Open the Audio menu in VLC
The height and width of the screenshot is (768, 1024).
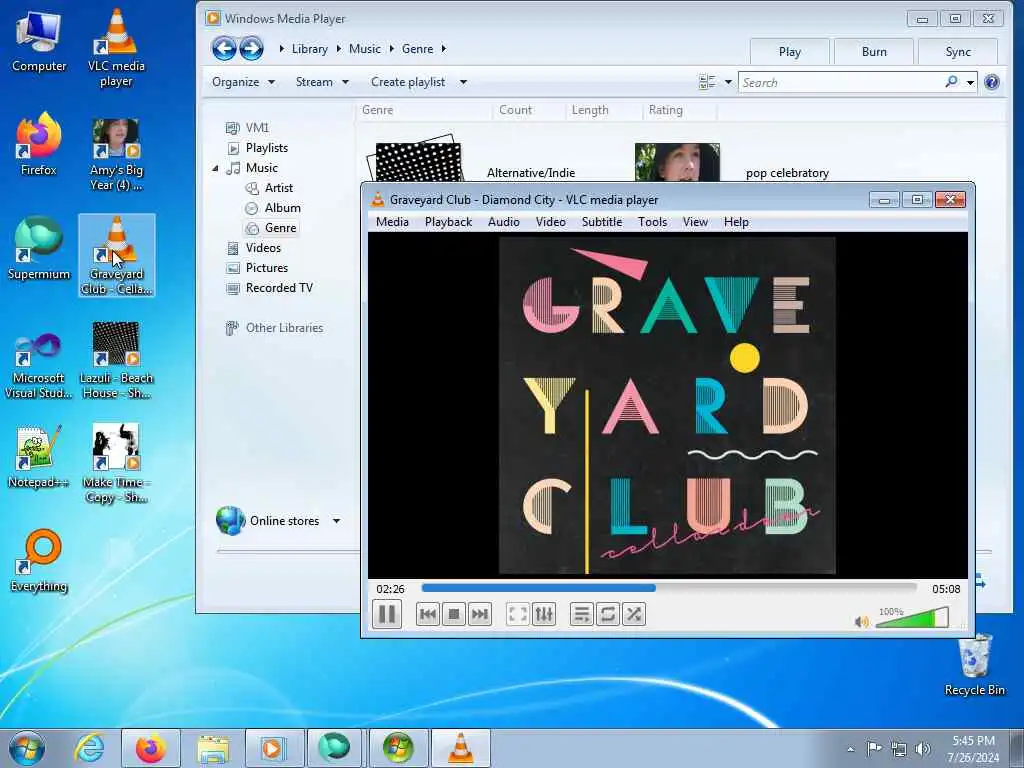coord(504,222)
